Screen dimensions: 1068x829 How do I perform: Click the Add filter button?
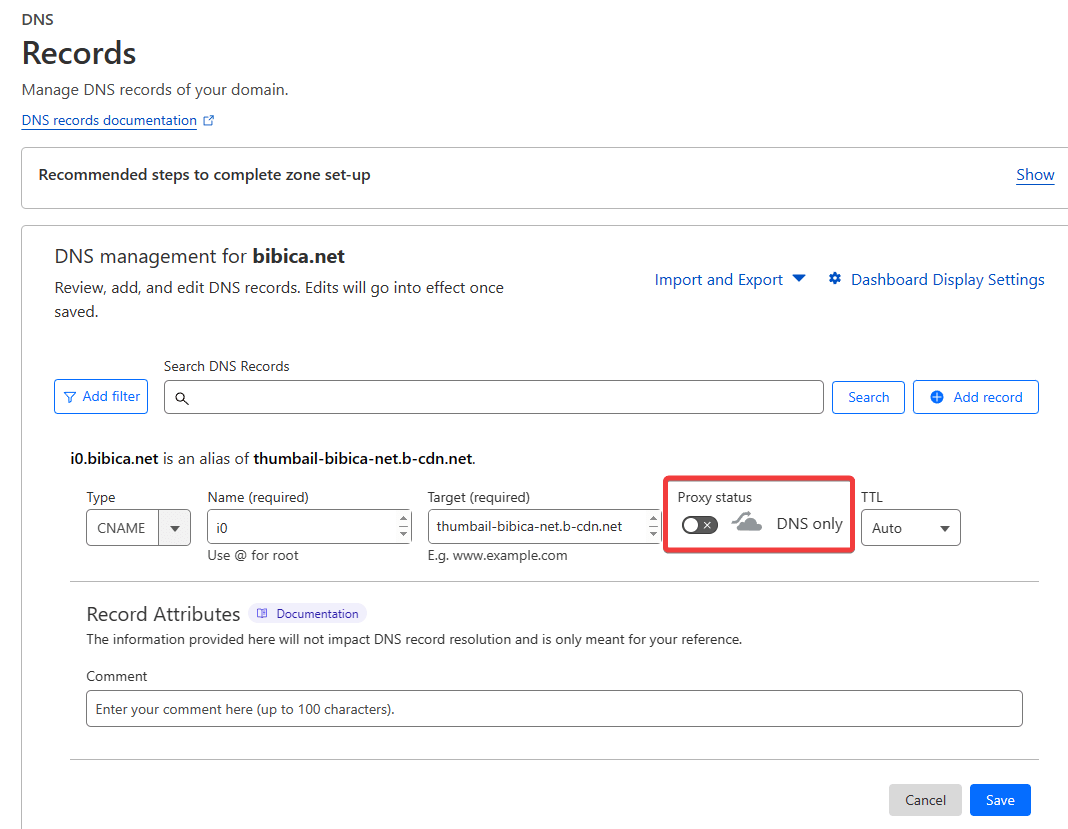(101, 396)
